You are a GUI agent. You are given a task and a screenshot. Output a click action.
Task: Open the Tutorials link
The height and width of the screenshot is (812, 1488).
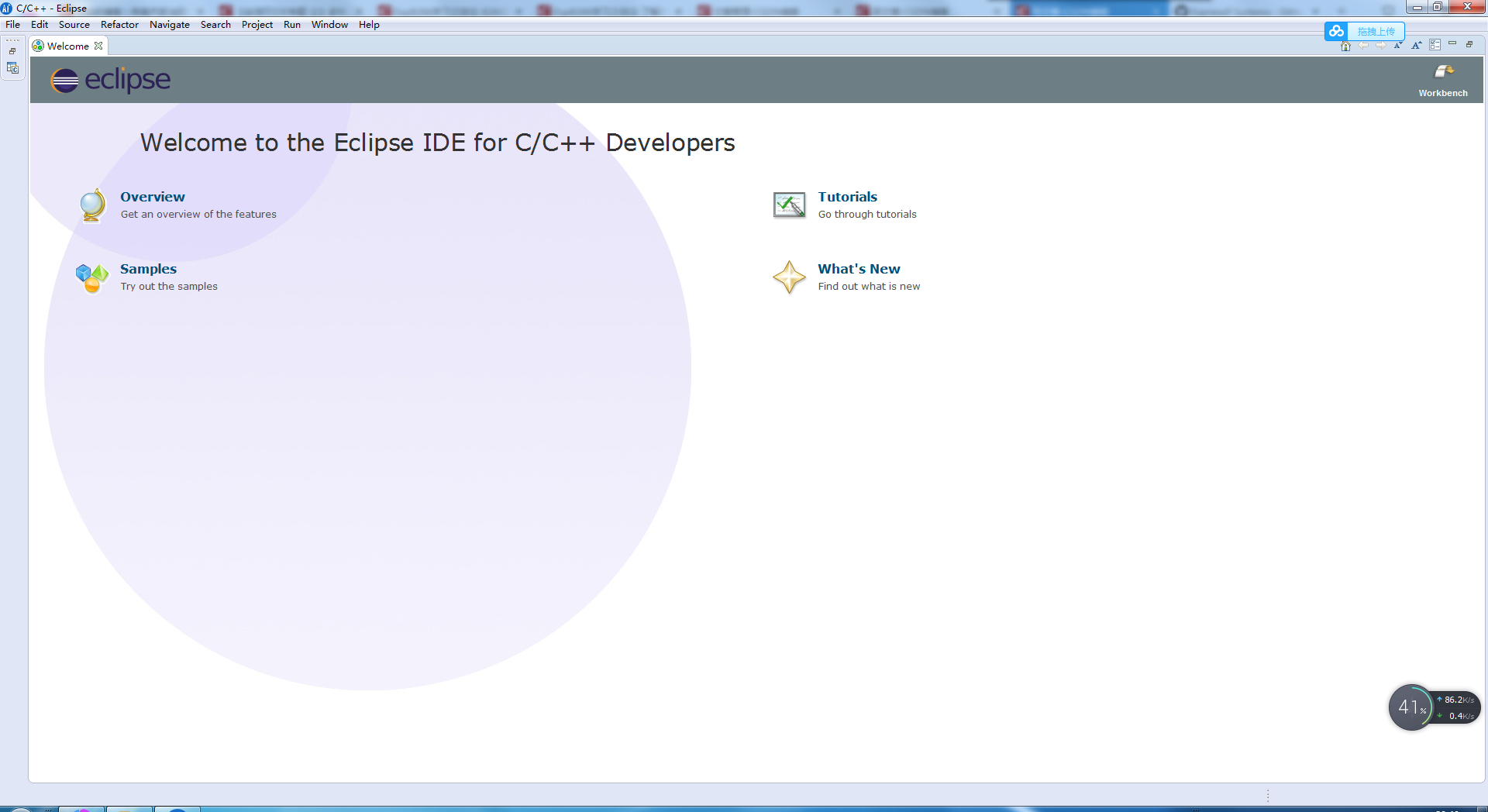(848, 197)
